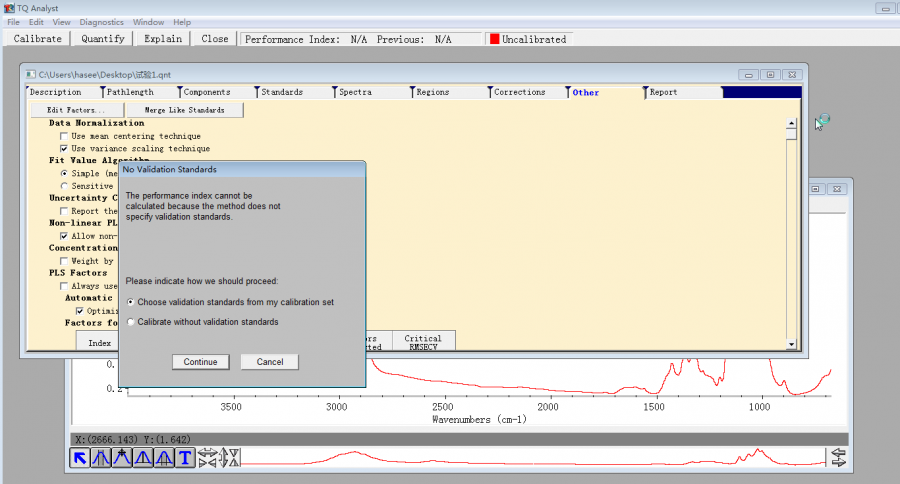Select the T annotation text tool
Image resolution: width=900 pixels, height=484 pixels.
[x=185, y=458]
